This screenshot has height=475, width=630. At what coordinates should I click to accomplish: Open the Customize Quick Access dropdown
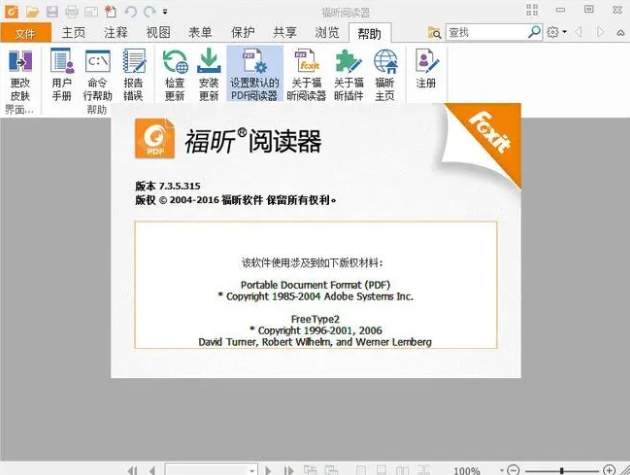(165, 12)
